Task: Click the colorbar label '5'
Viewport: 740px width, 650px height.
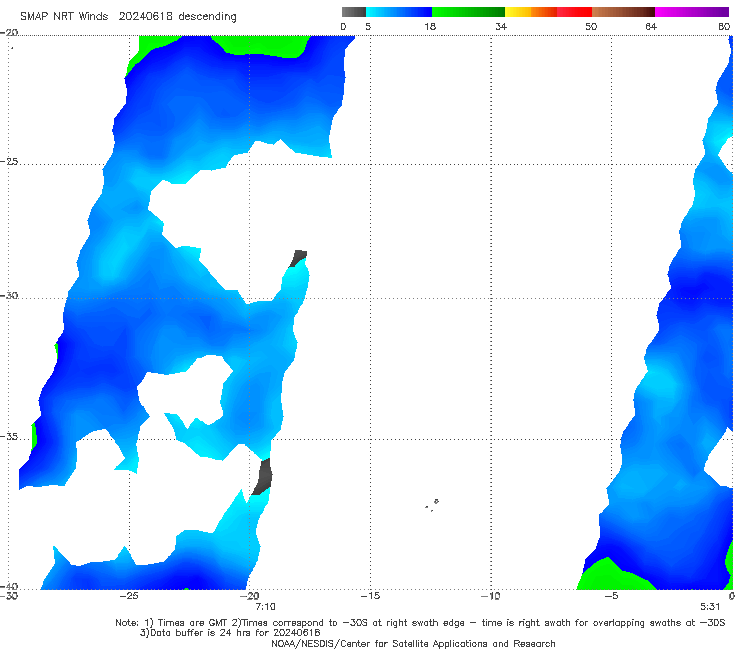Action: click(368, 26)
